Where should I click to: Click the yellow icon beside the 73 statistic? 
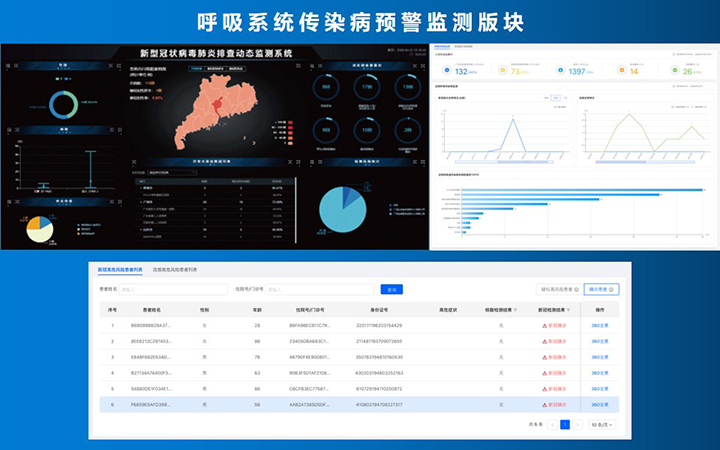(x=503, y=71)
